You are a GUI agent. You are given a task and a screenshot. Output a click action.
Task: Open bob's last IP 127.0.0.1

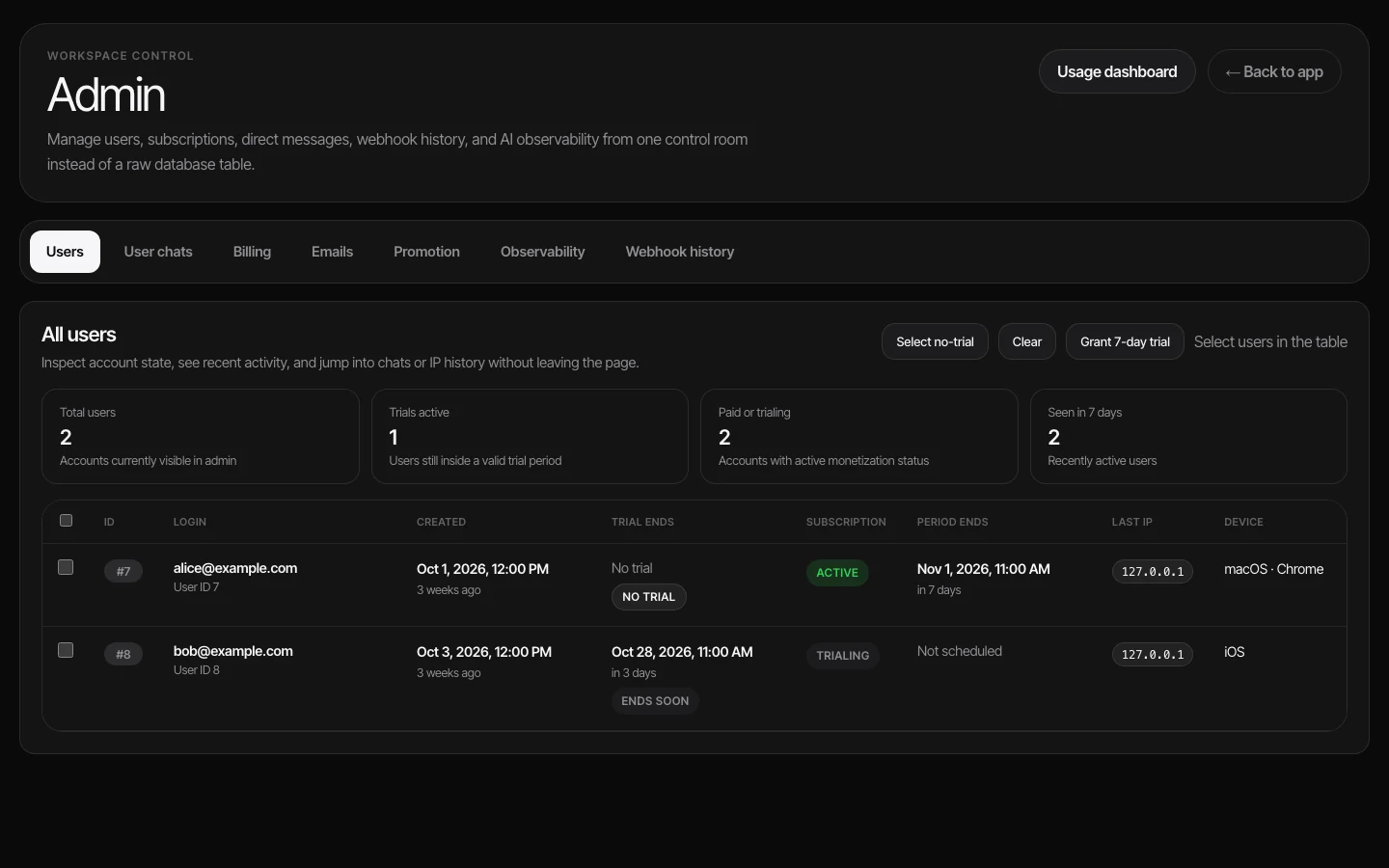1153,654
